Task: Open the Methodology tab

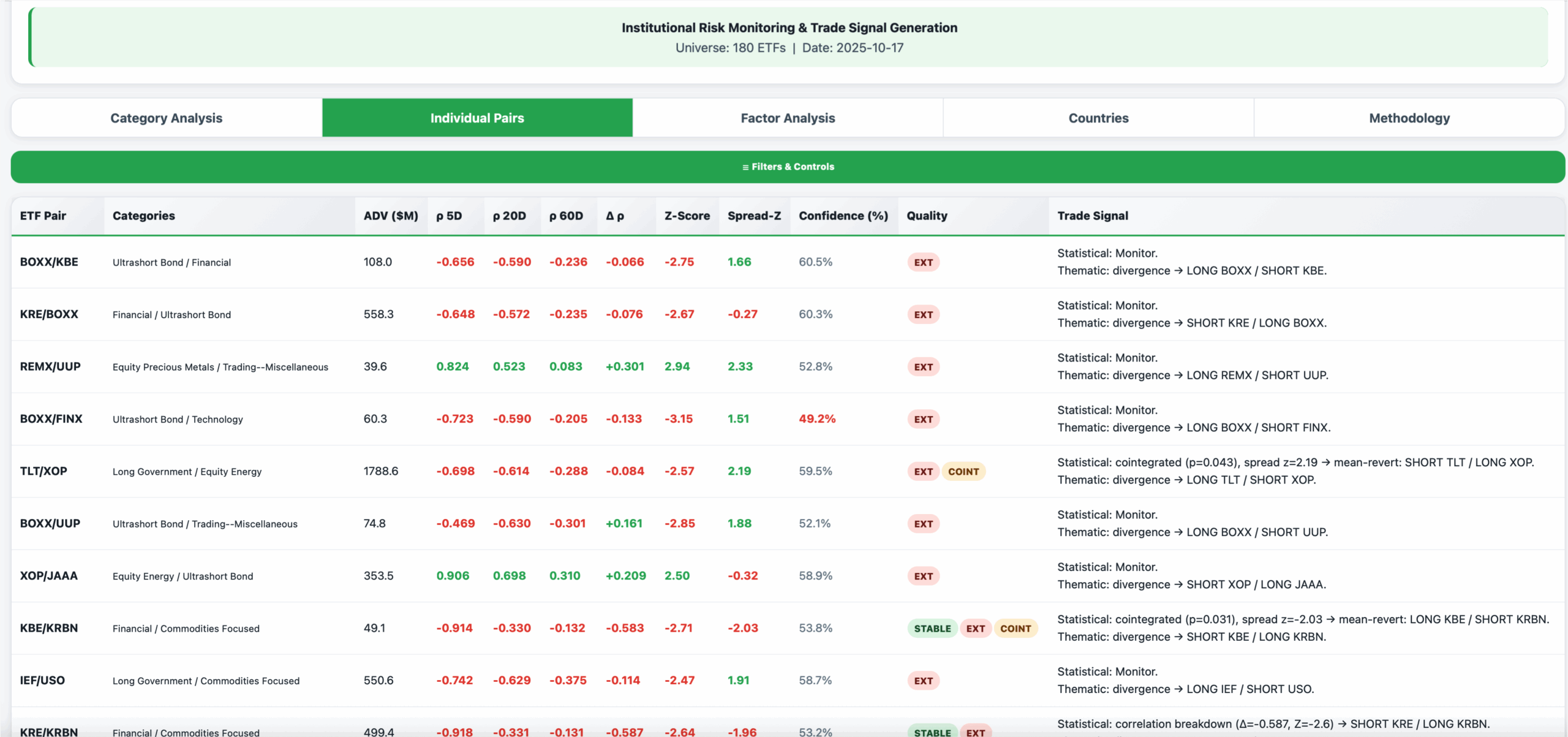Action: pos(1409,118)
